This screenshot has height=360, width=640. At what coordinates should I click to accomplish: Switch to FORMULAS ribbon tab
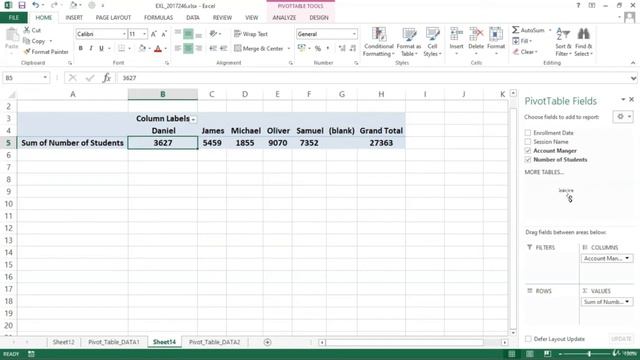[x=158, y=18]
